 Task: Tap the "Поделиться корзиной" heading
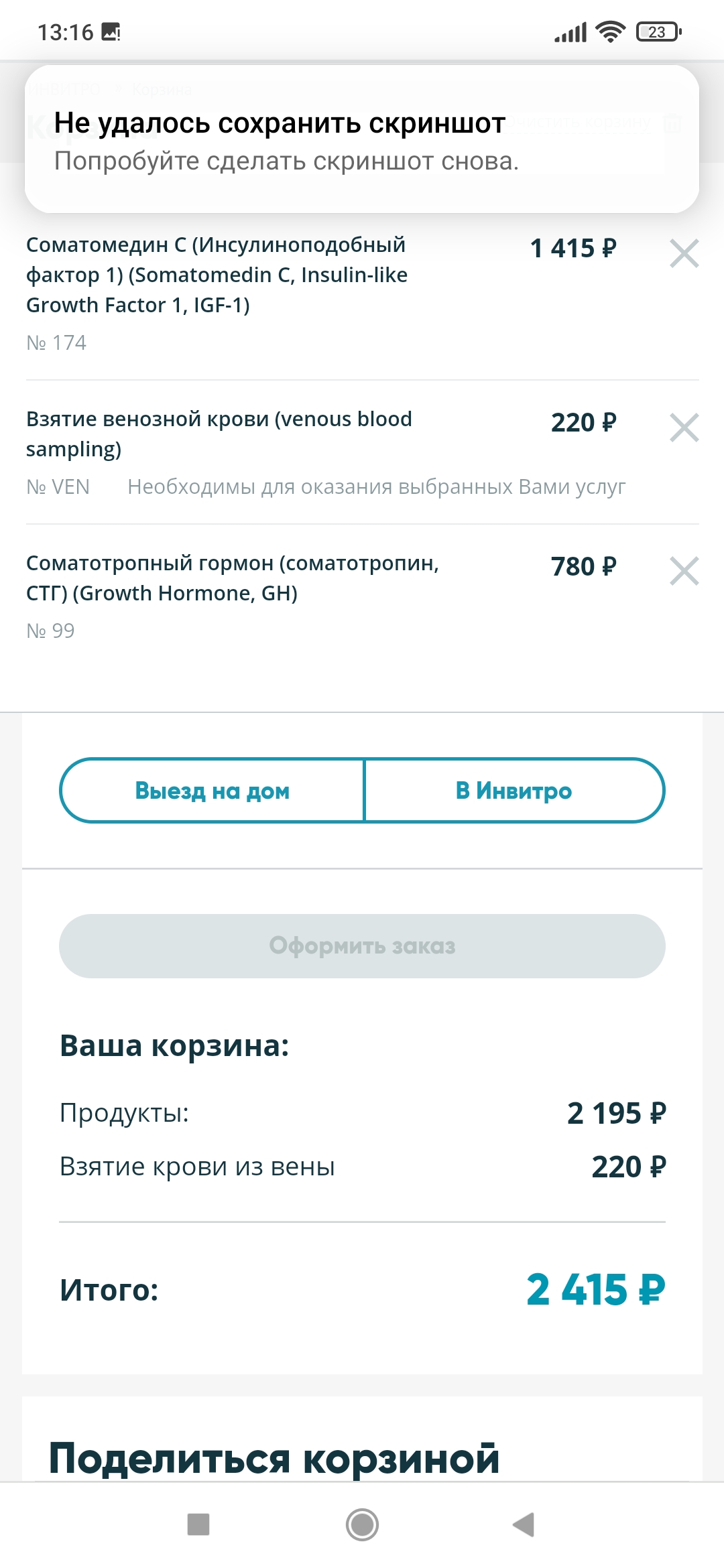point(274,1458)
